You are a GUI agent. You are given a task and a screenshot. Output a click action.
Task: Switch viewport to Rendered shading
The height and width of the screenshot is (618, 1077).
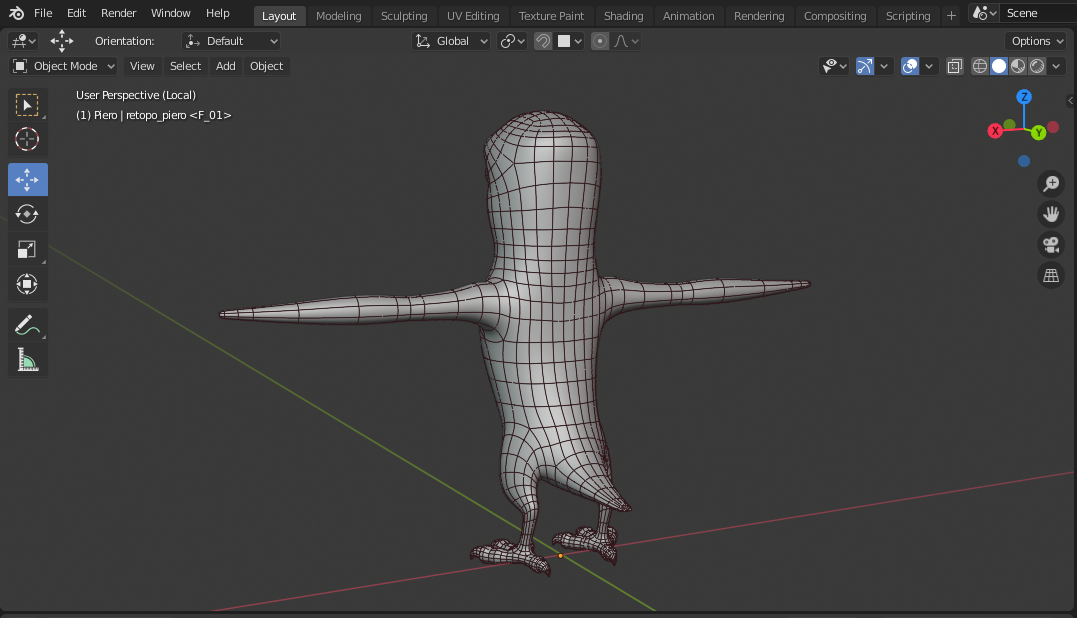(x=1036, y=66)
